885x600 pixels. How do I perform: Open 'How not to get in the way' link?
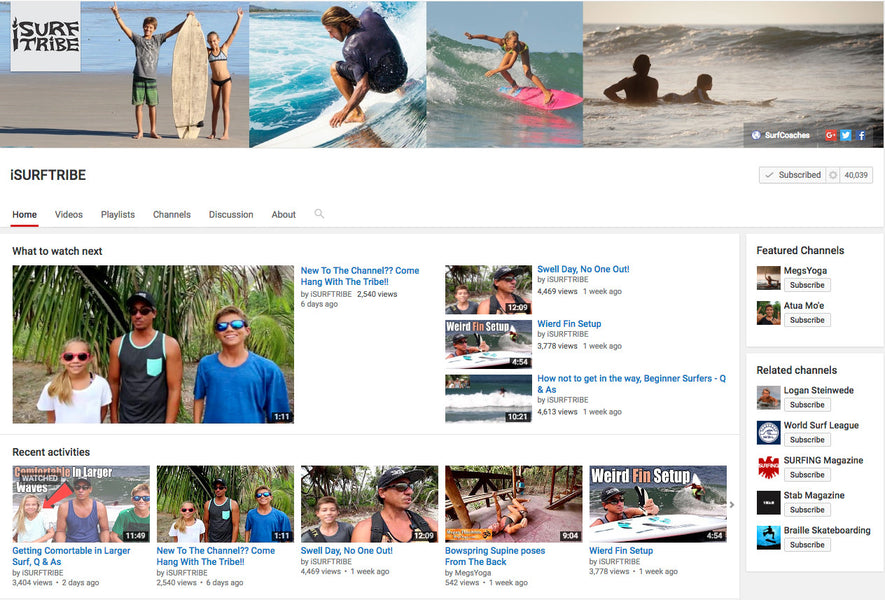[x=632, y=384]
